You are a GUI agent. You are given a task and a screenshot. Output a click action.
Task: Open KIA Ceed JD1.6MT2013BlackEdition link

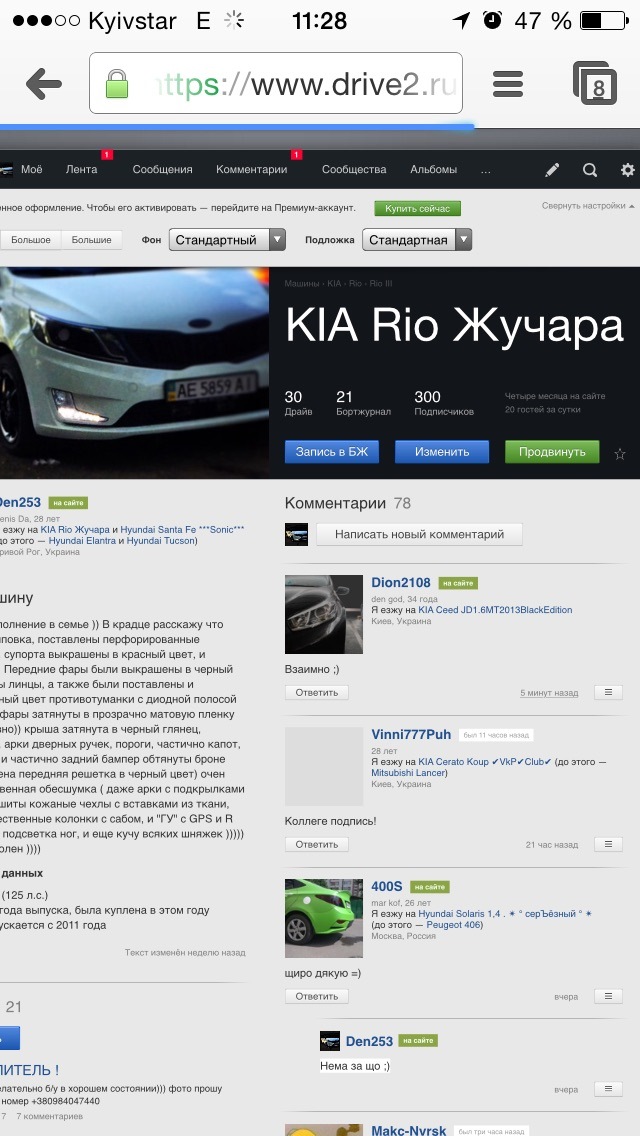tap(495, 610)
